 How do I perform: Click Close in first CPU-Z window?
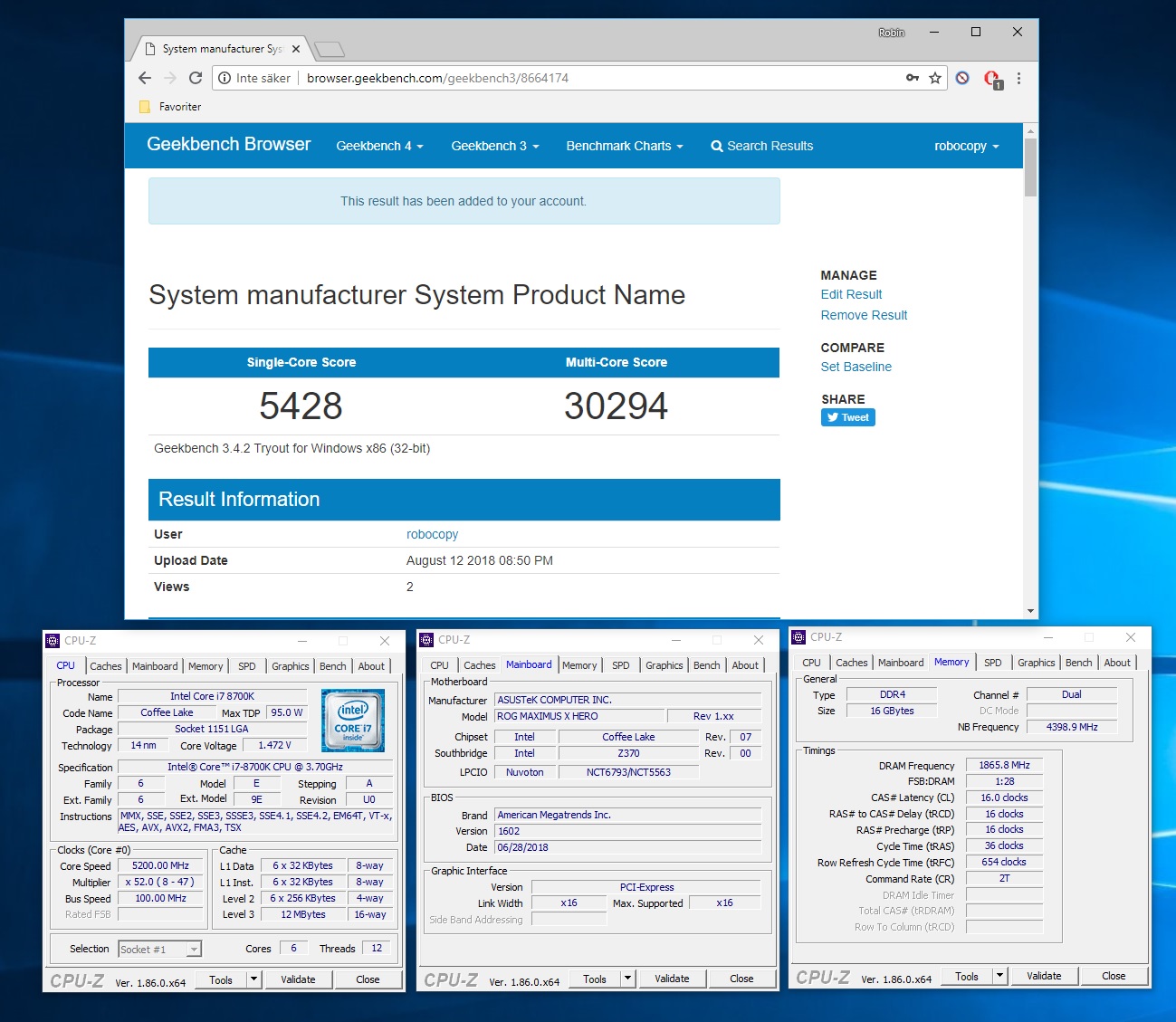tap(368, 979)
